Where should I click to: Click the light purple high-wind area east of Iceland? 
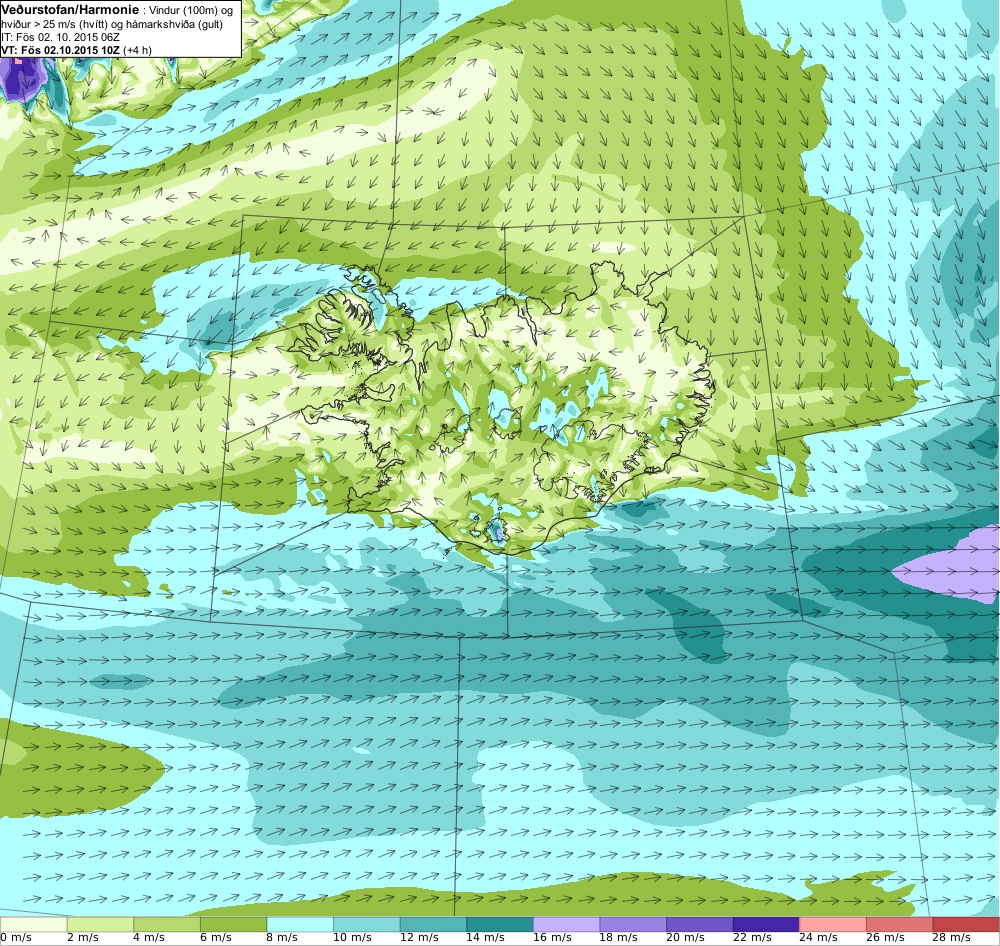pos(953,566)
